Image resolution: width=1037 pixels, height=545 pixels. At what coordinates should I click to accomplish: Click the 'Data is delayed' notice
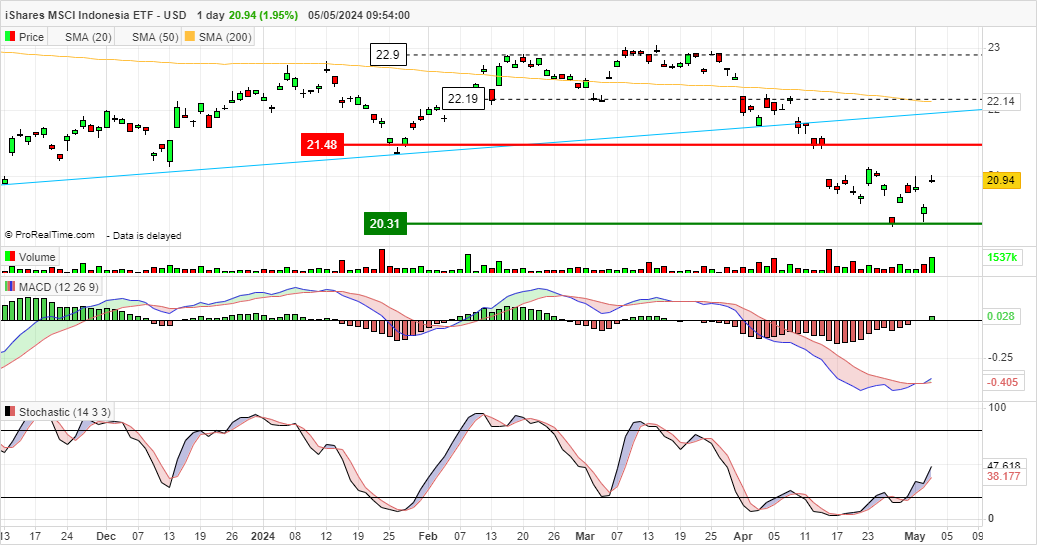[146, 235]
